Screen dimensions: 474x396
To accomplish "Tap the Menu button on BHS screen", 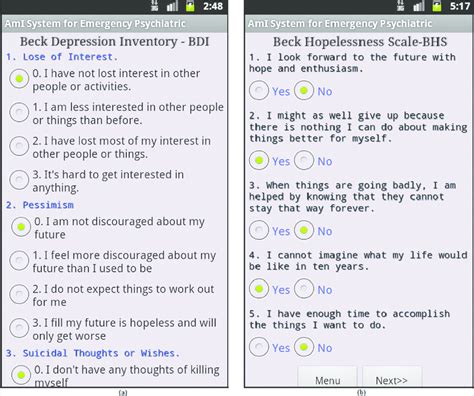I will tap(327, 377).
